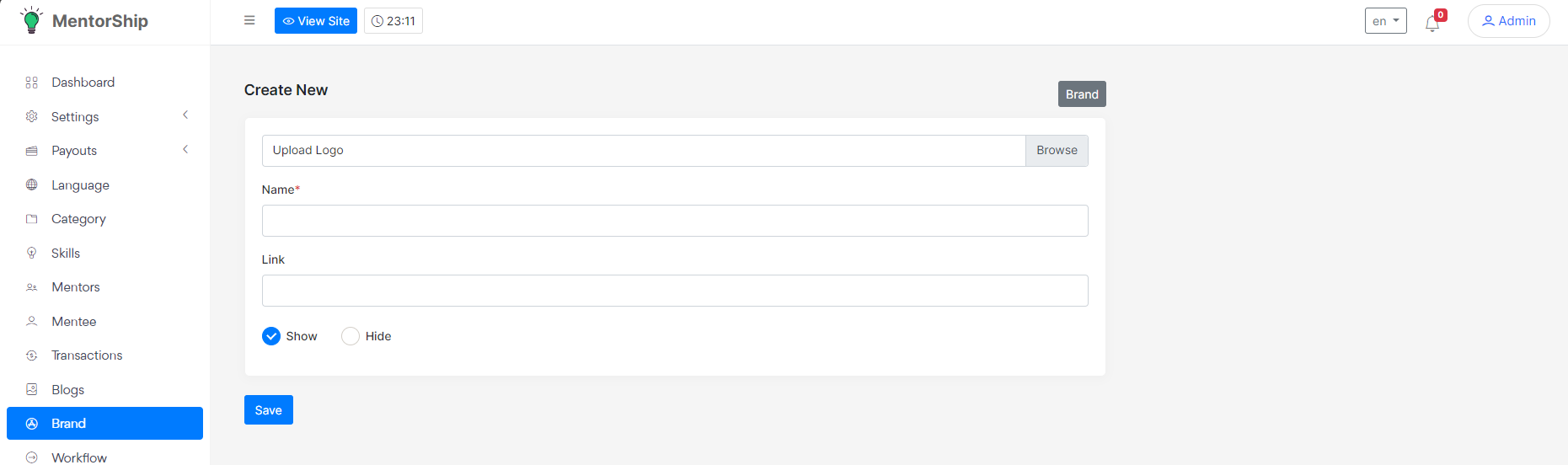Expand the Settings submenu chevron

coord(185,115)
